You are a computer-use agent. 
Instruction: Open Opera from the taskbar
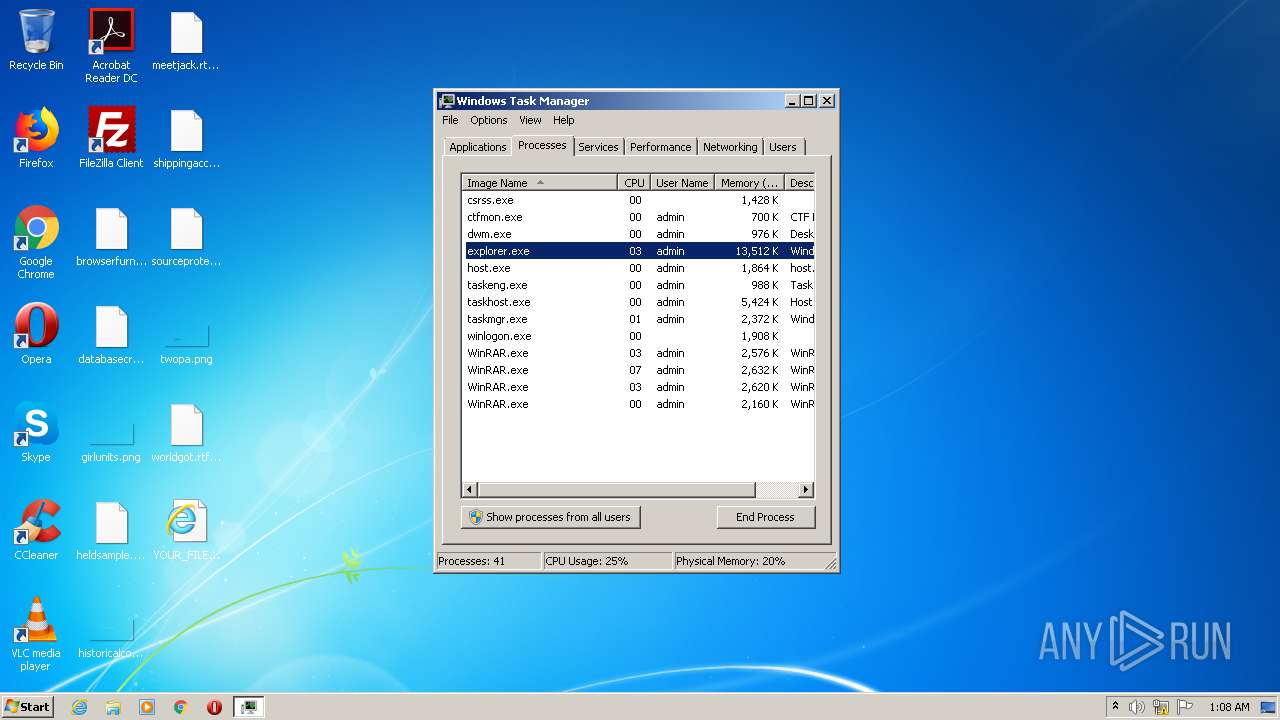(214, 707)
